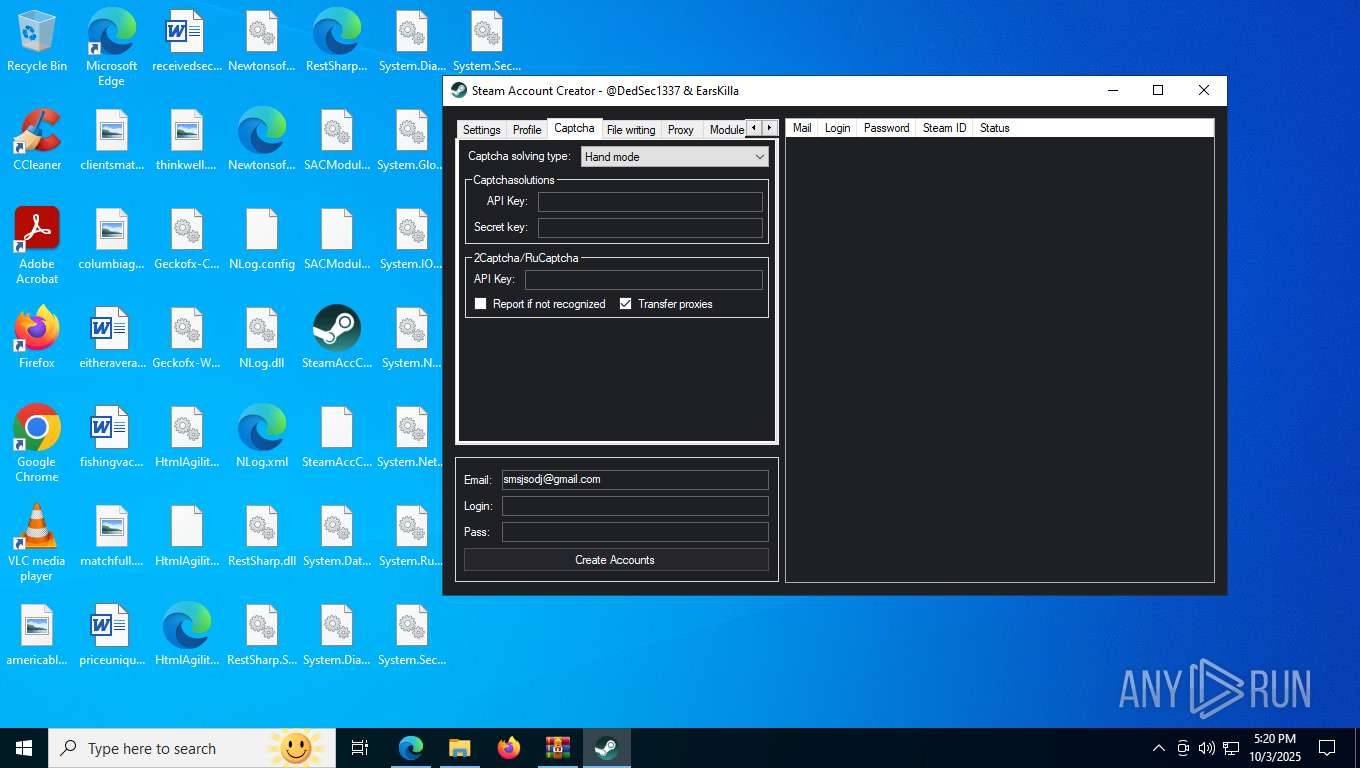Switch to the Proxy tab
Viewport: 1360px width, 768px height.
pyautogui.click(x=681, y=130)
